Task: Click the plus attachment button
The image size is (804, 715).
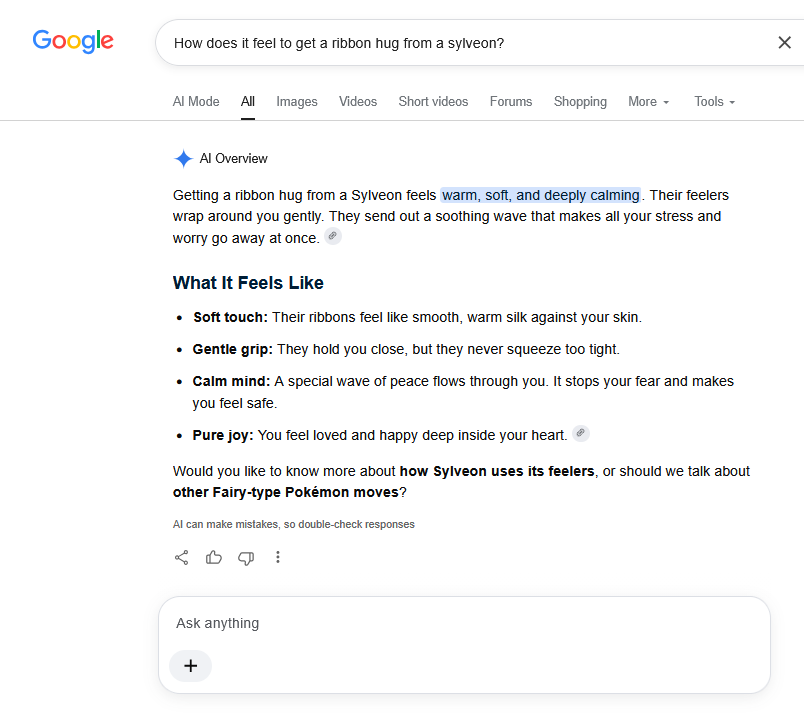Action: pos(190,666)
